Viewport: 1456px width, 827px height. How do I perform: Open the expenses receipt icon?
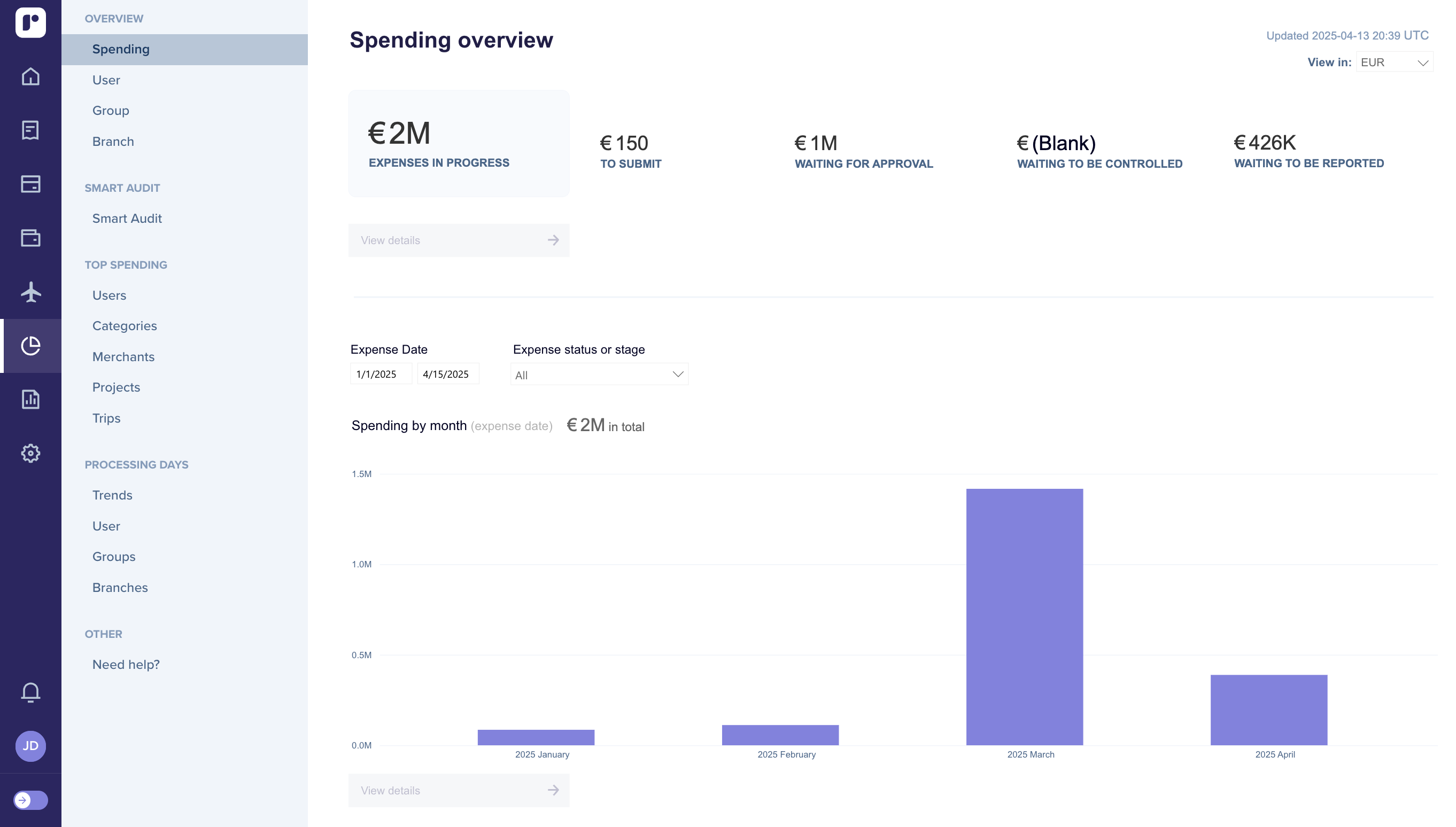(x=30, y=130)
